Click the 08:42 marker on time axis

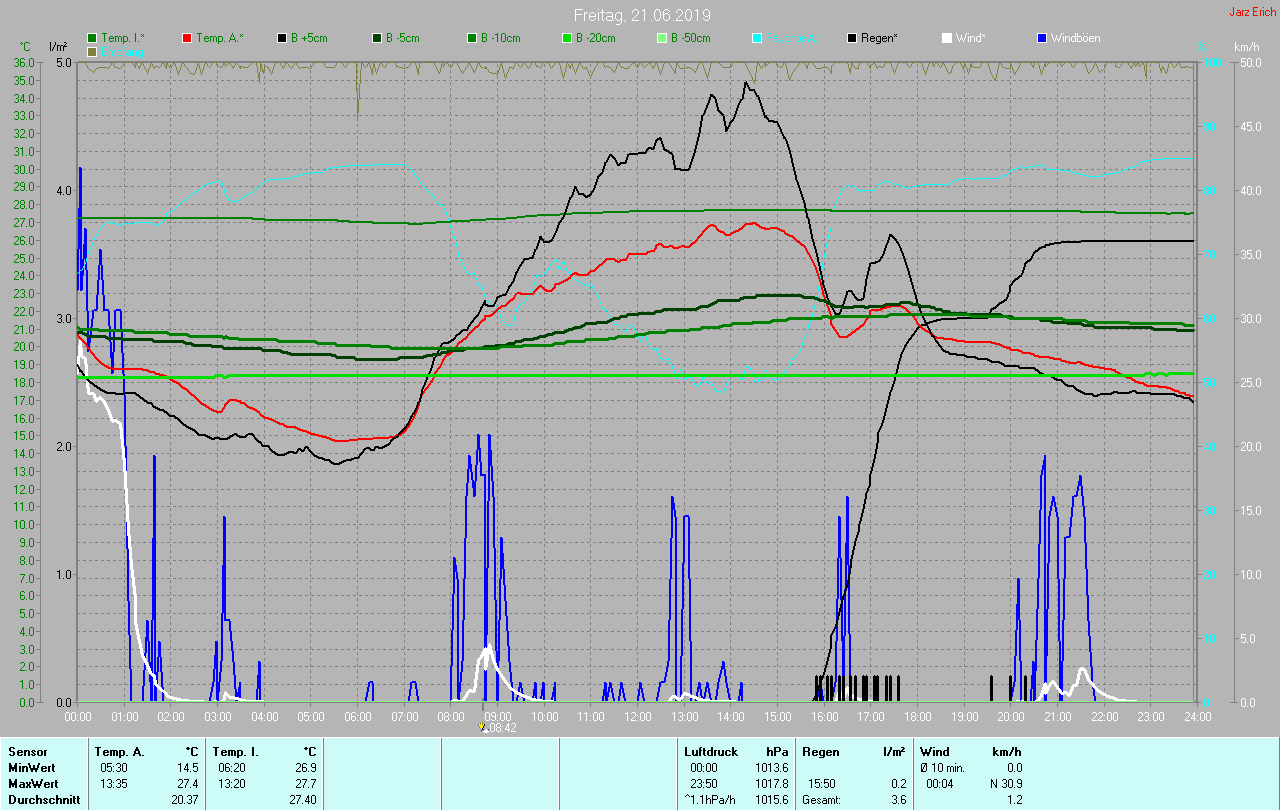click(499, 728)
